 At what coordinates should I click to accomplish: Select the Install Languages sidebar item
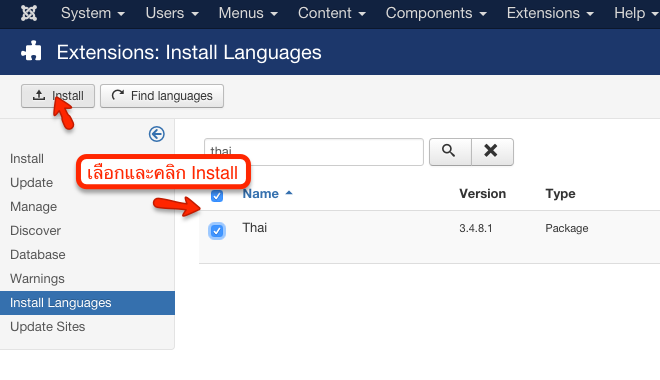(x=87, y=303)
